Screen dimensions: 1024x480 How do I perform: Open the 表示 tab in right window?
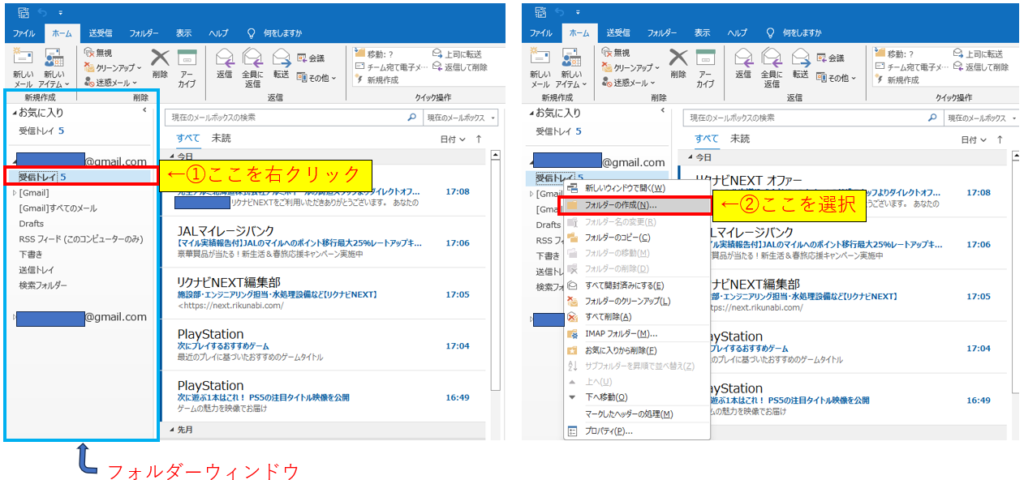[x=696, y=33]
